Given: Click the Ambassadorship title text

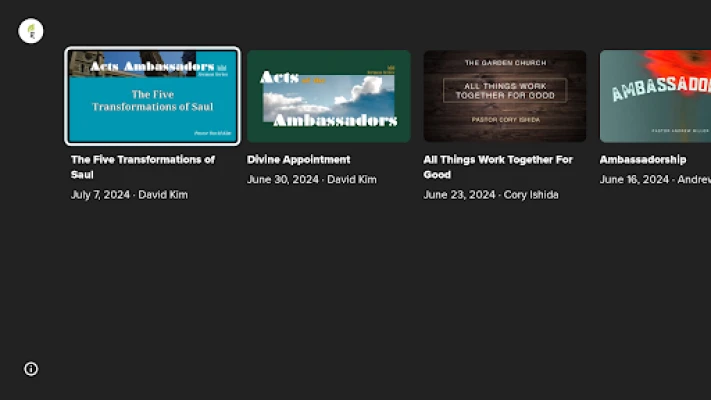Looking at the screenshot, I should coord(643,160).
